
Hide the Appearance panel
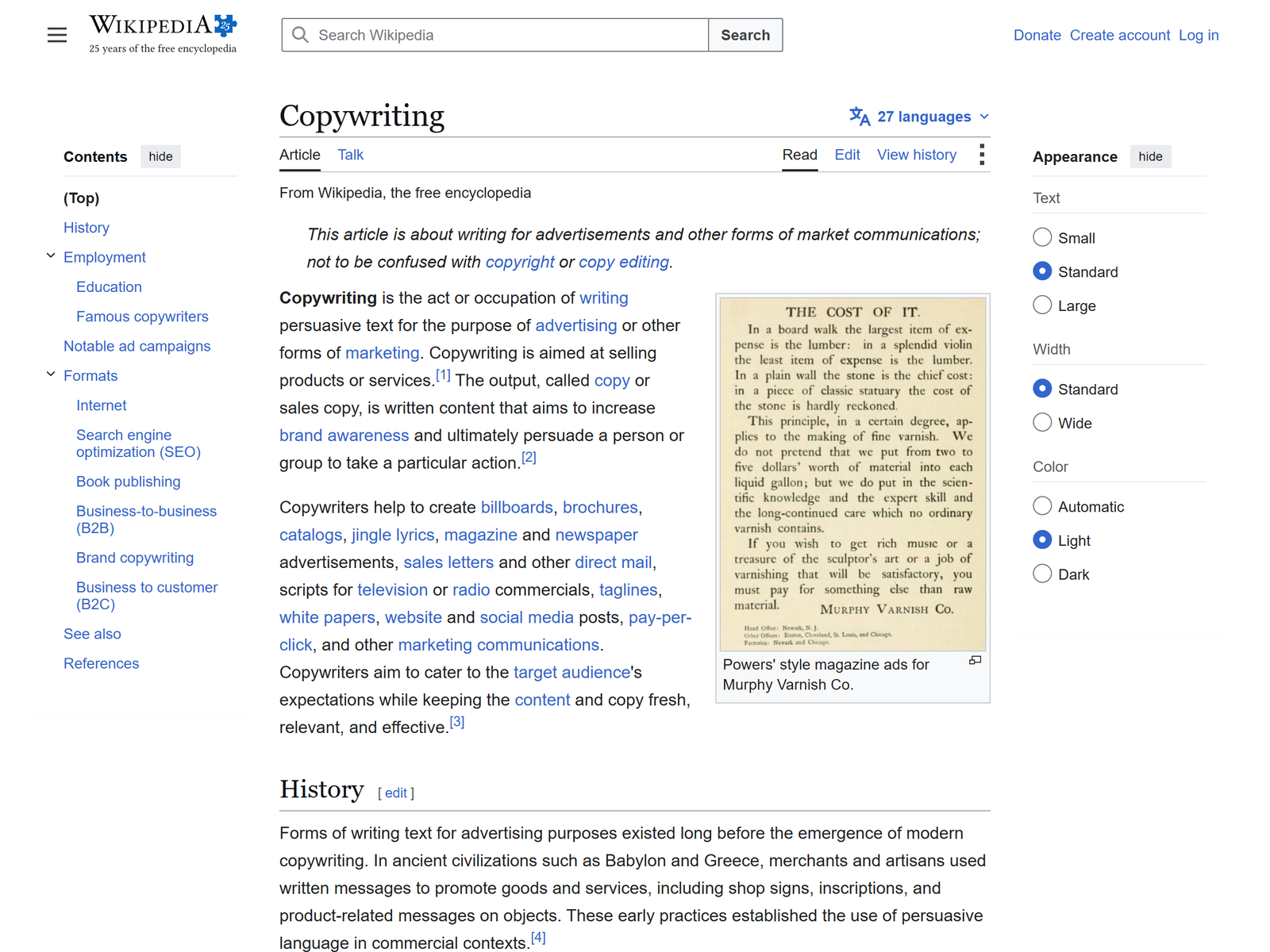pyautogui.click(x=1150, y=156)
